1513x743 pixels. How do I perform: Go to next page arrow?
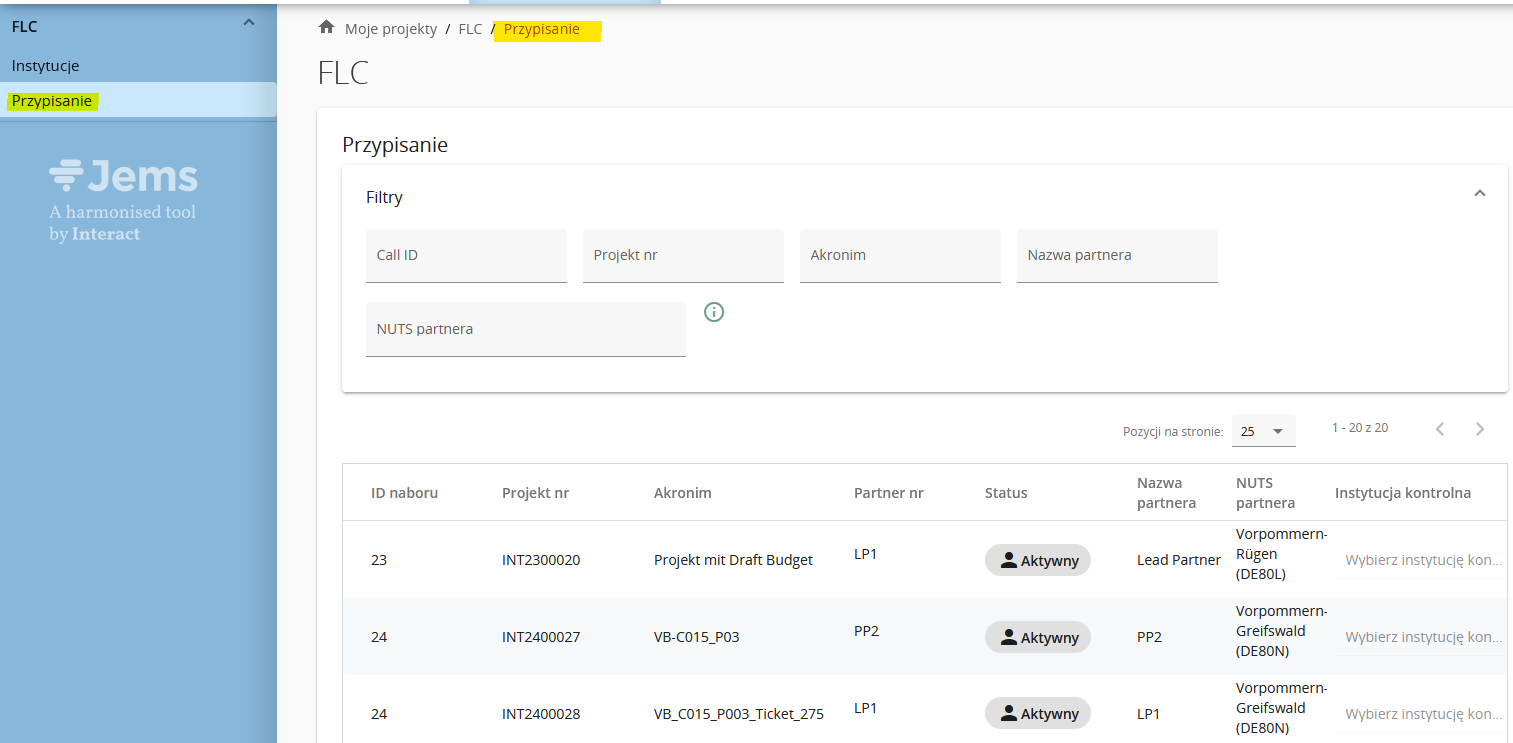pyautogui.click(x=1480, y=429)
